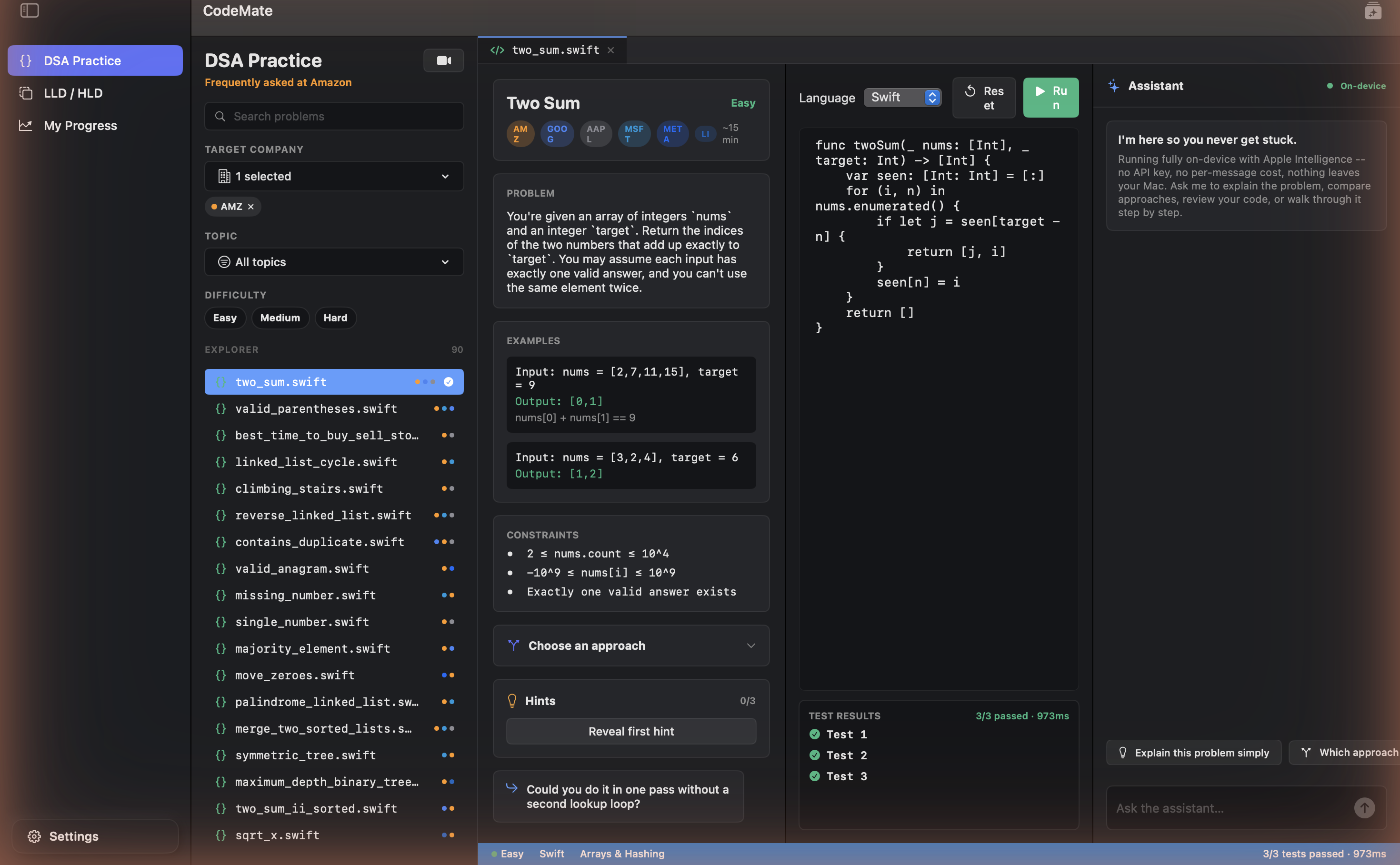
Task: Open Settings
Action: (95, 836)
